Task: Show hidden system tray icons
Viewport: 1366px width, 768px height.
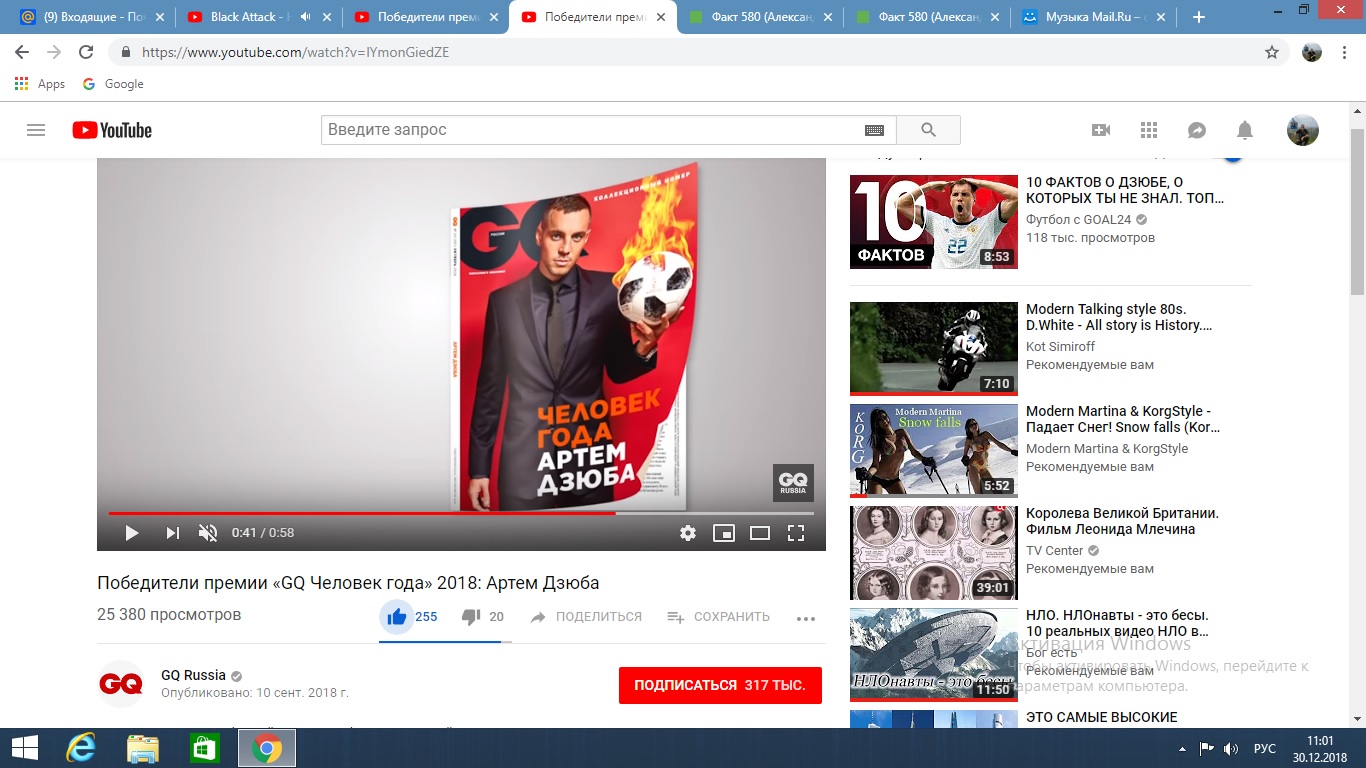Action: (x=1183, y=748)
